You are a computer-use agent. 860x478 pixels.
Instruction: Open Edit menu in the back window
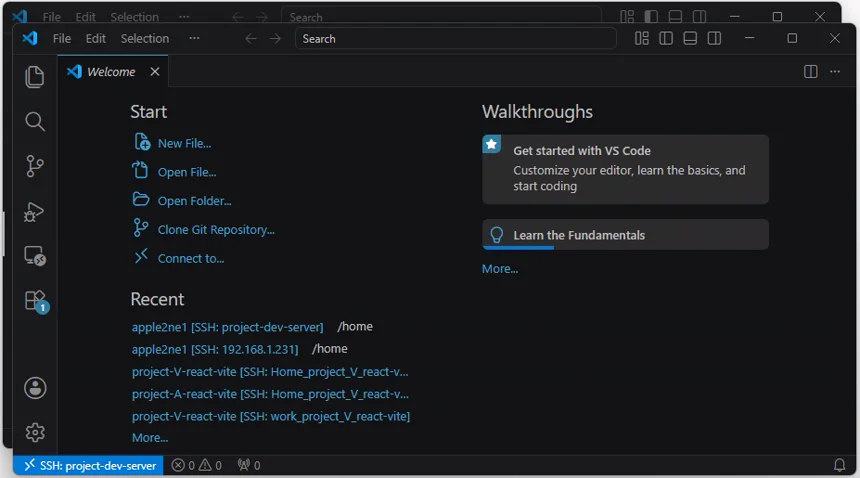click(x=86, y=17)
